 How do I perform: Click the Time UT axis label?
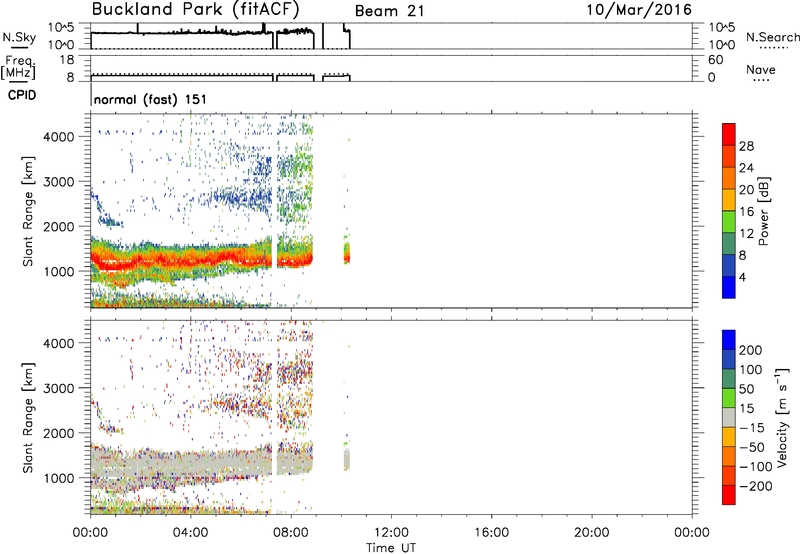[391, 548]
